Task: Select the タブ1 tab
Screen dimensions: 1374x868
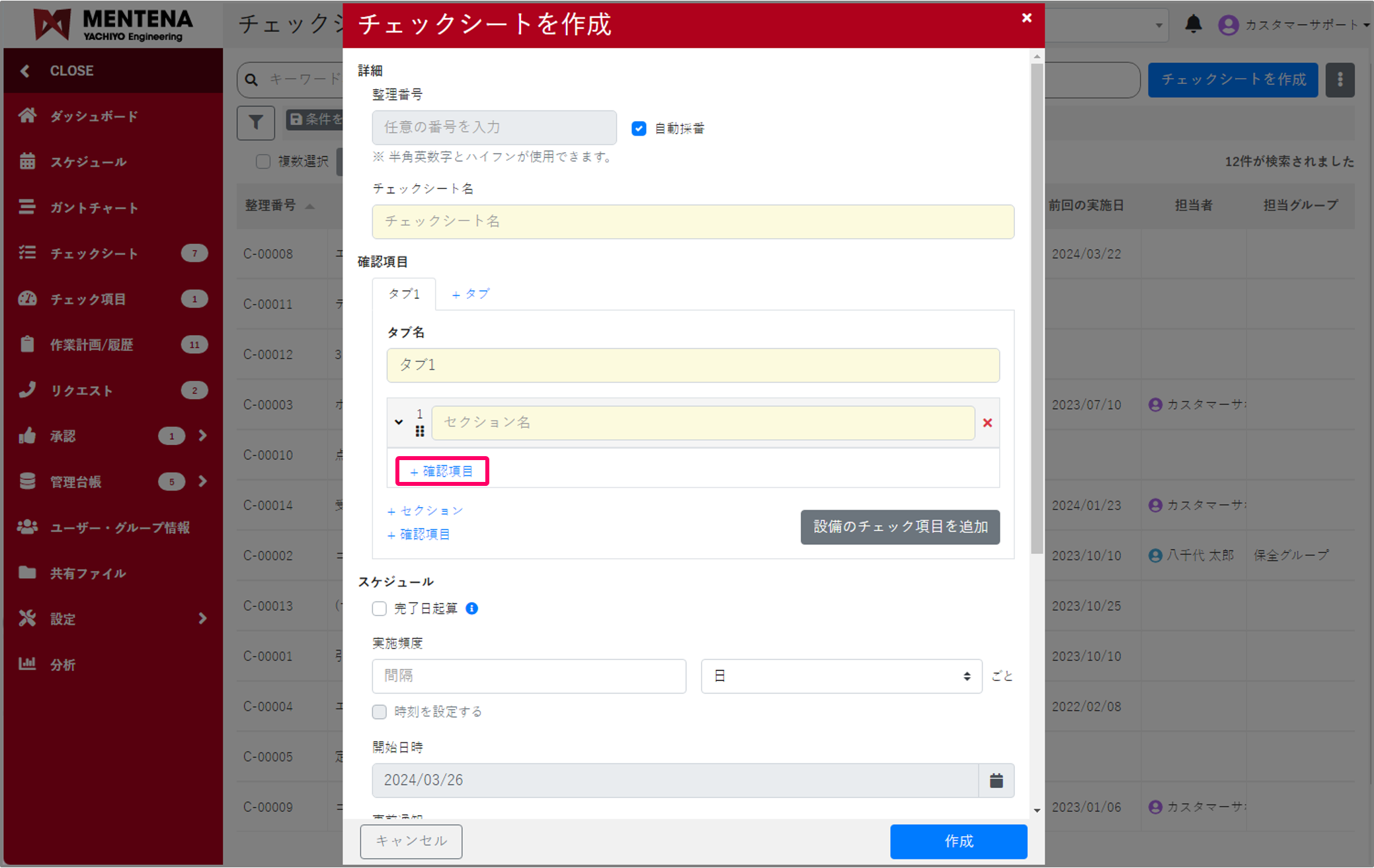Action: click(404, 294)
